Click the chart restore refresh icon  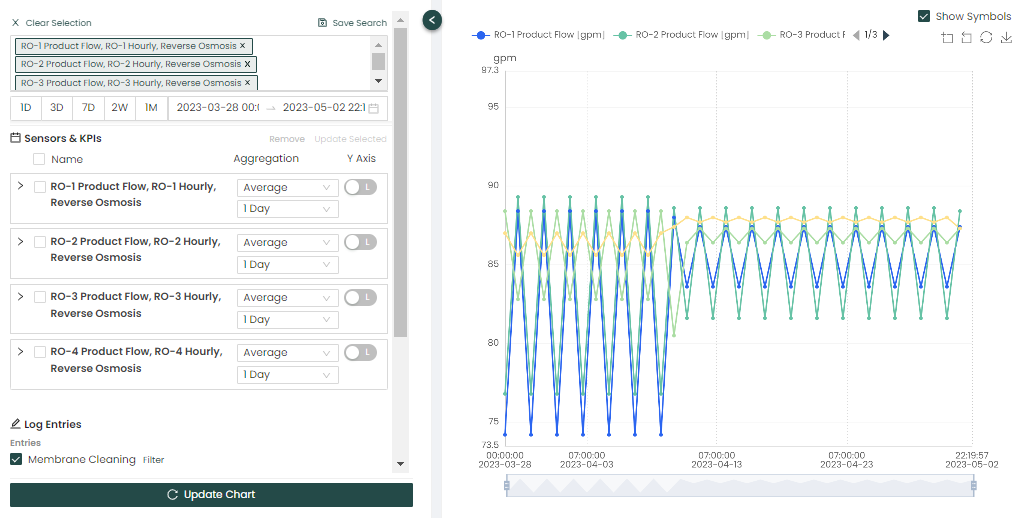point(986,38)
